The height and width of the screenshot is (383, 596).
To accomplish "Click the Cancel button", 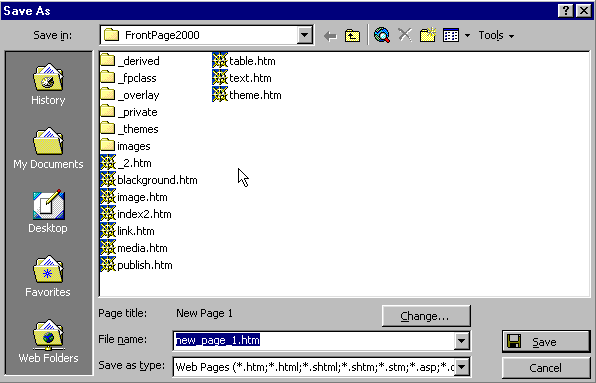I will coord(546,368).
